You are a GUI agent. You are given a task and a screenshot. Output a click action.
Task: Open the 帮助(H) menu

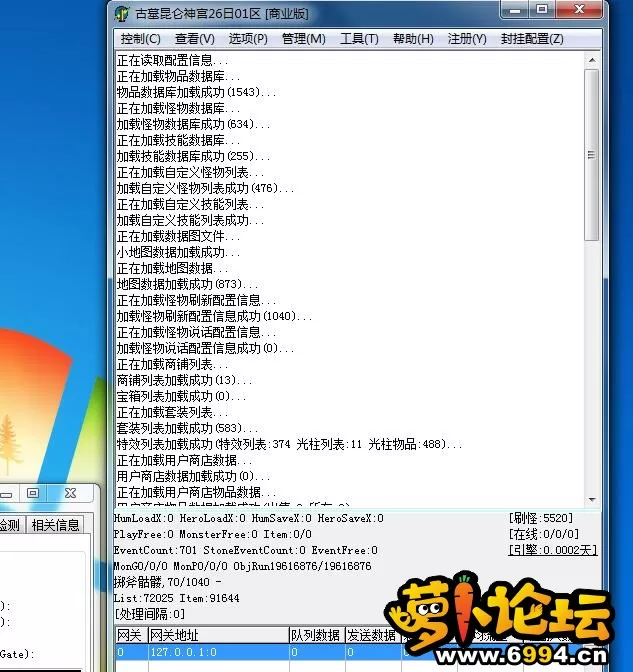413,39
